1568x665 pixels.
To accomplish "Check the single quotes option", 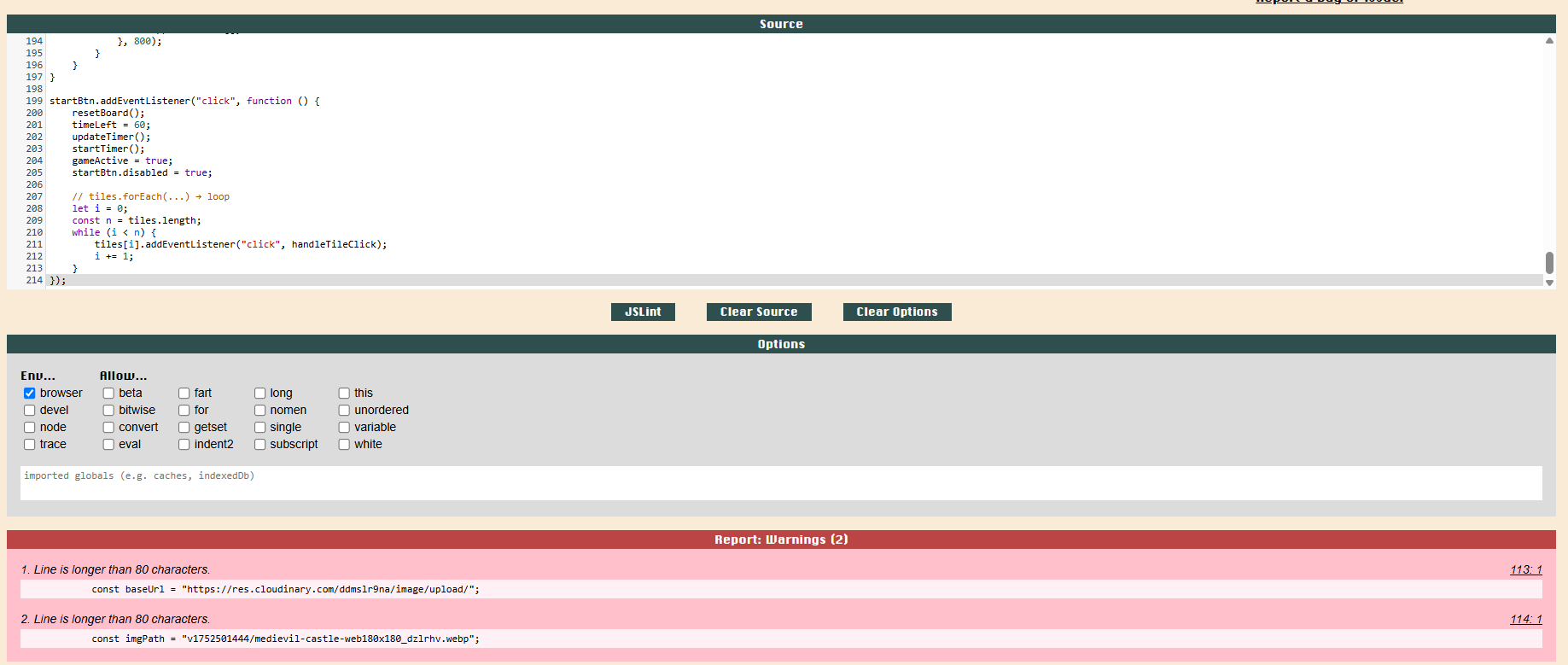I will coord(259,428).
